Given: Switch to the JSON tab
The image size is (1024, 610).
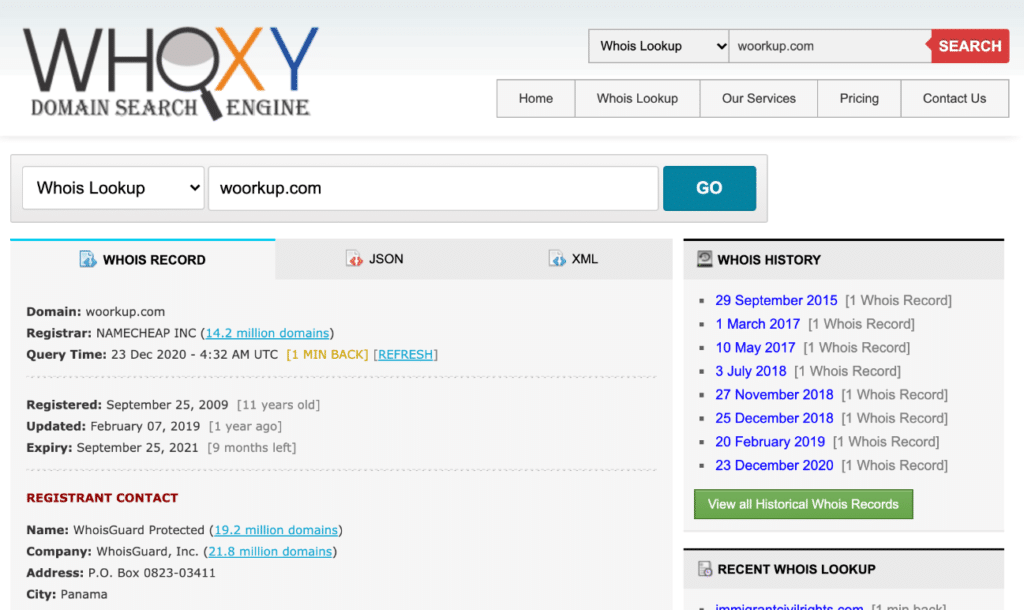Looking at the screenshot, I should click(375, 259).
